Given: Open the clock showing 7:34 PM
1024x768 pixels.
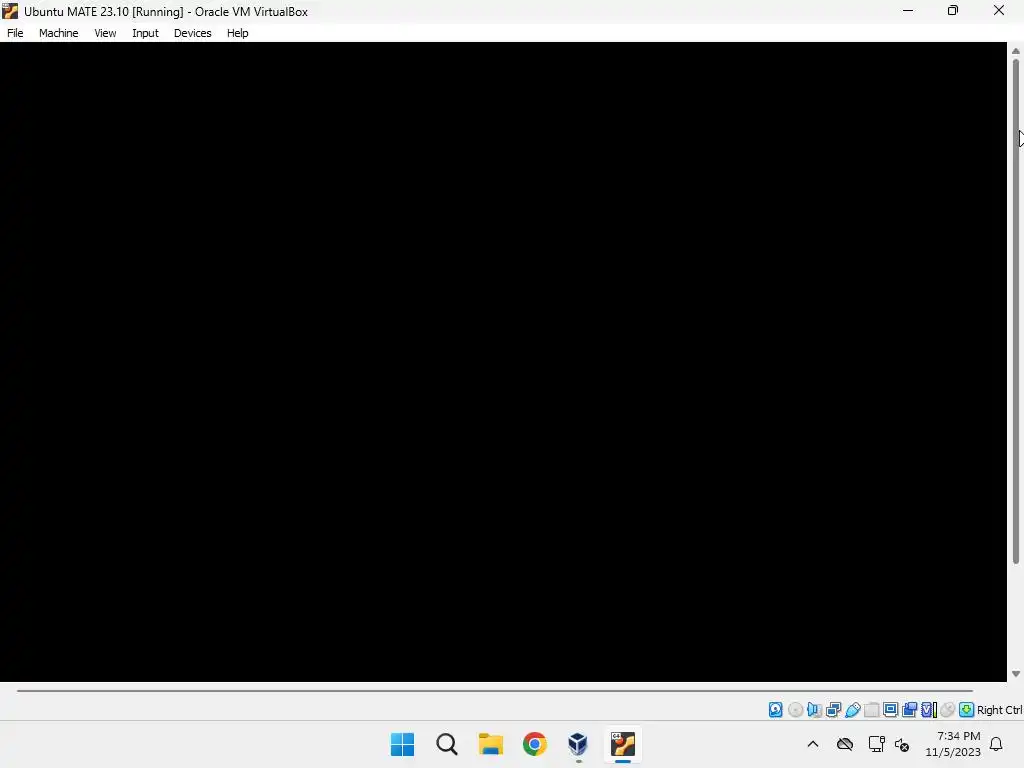Looking at the screenshot, I should pyautogui.click(x=953, y=744).
